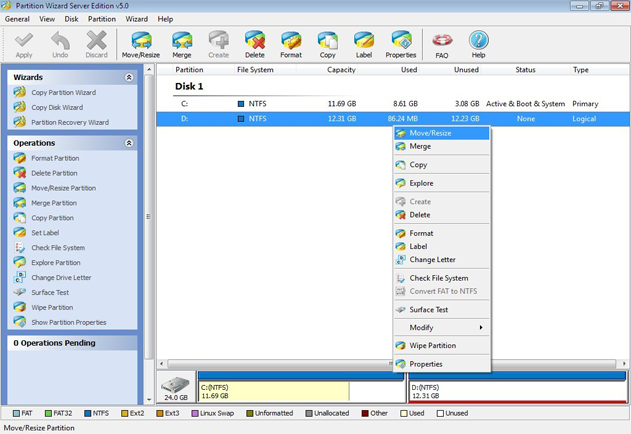Click sidebar scrollbar up arrow
The image size is (631, 434).
tap(149, 70)
